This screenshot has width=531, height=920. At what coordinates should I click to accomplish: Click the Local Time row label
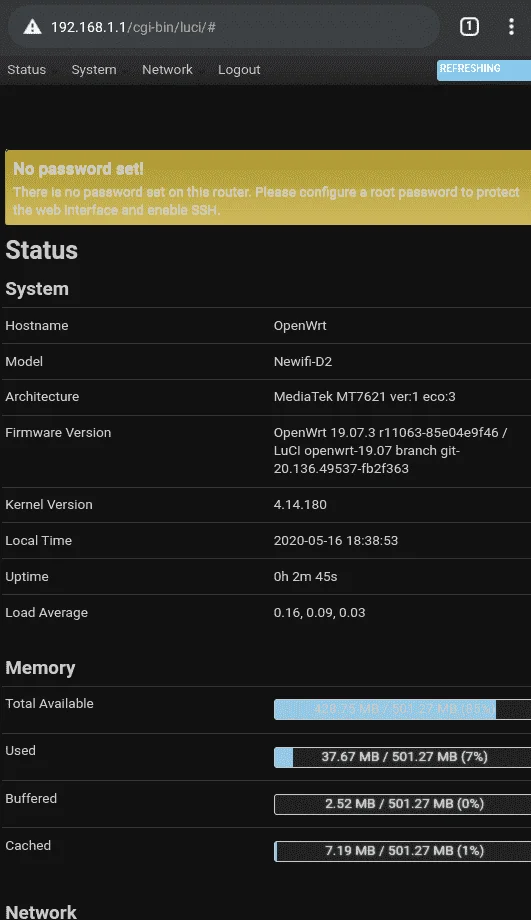point(39,540)
